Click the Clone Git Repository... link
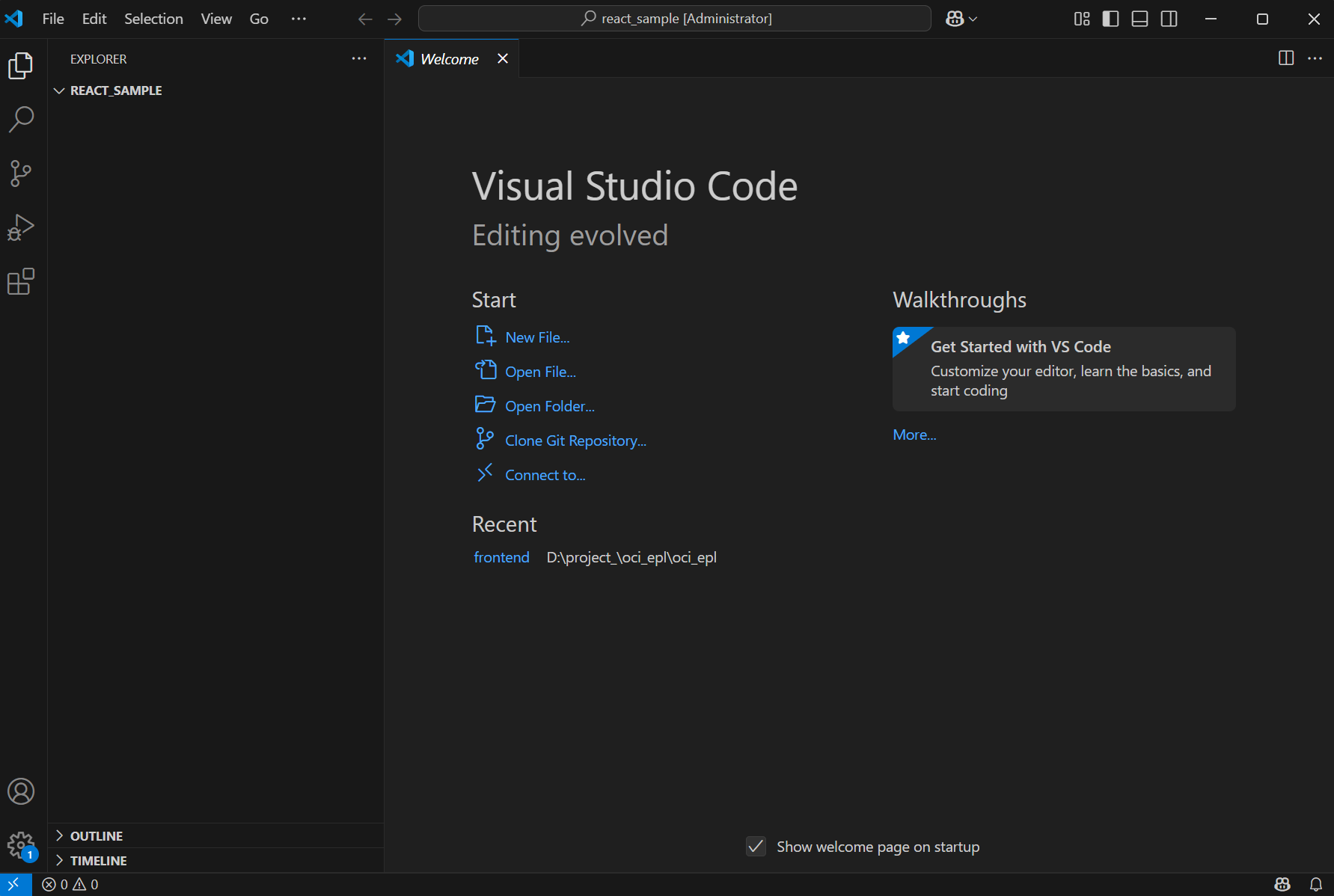The image size is (1334, 896). click(x=575, y=441)
